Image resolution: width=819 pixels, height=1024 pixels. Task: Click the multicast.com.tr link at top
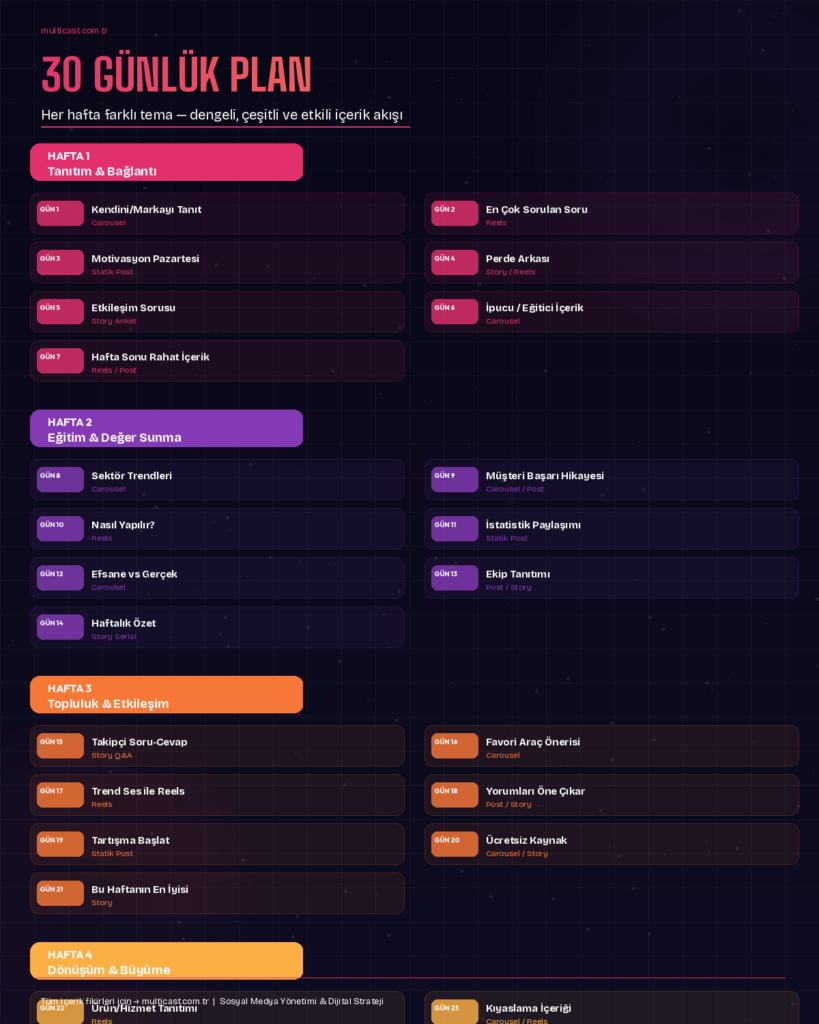(x=74, y=30)
